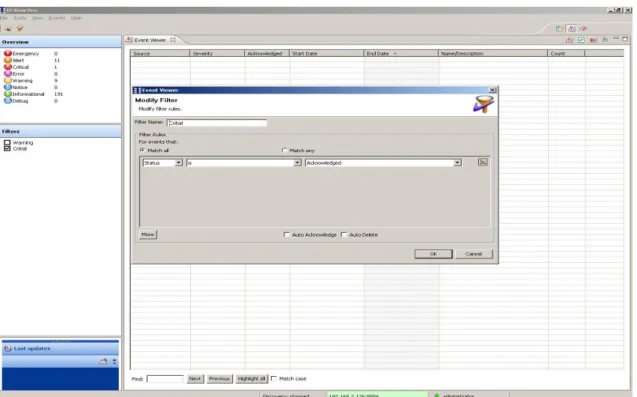Click the Informational severity icon in Overview
This screenshot has width=637, height=397.
(8, 94)
